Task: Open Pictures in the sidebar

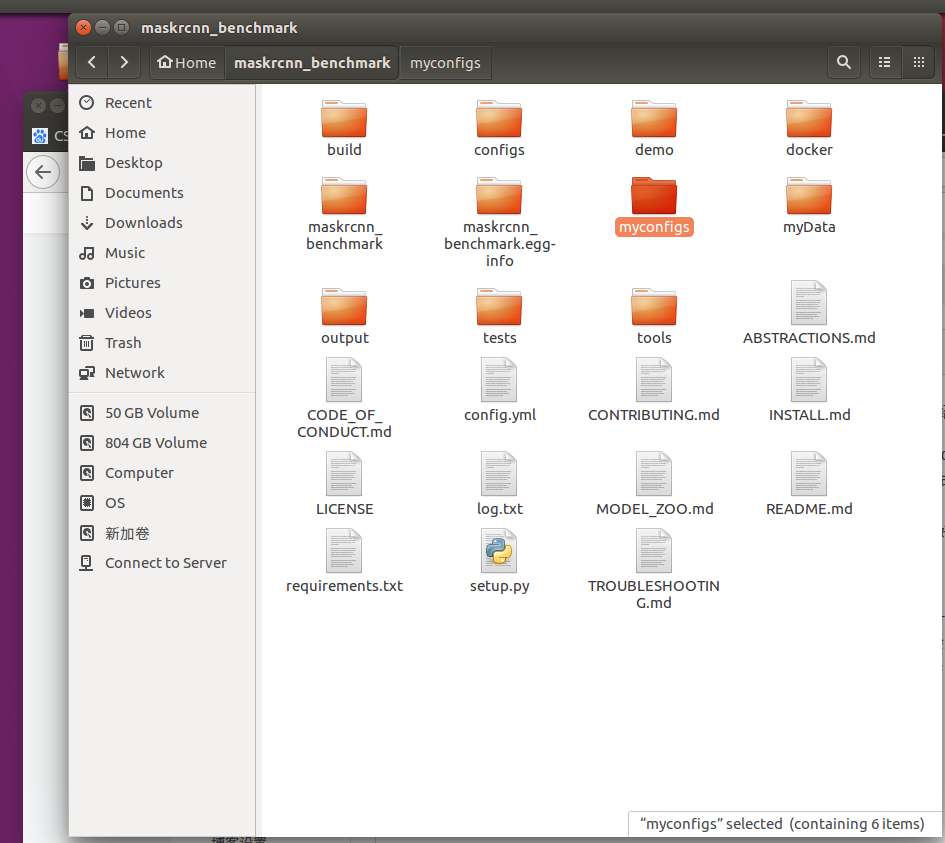Action: click(x=162, y=283)
